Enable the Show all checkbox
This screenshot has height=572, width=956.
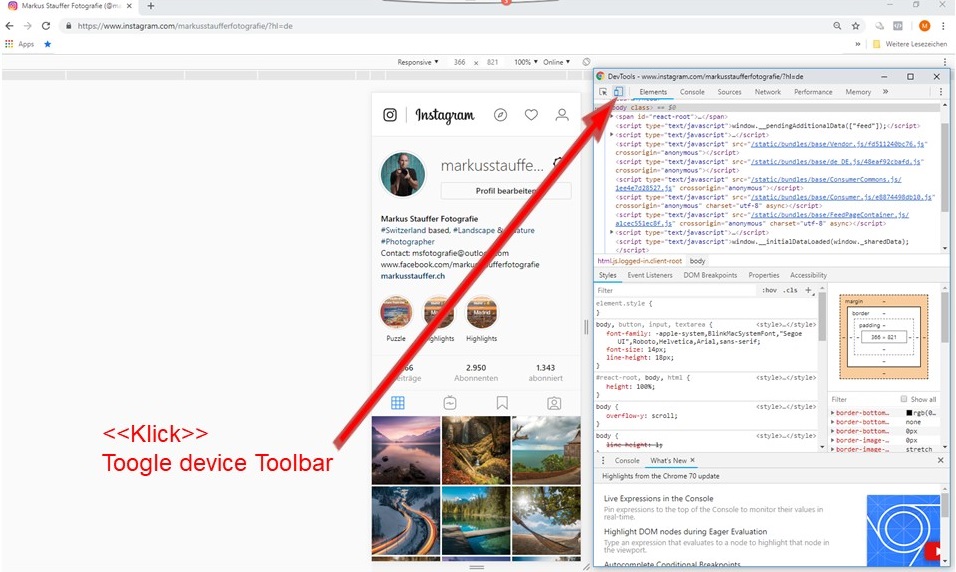(904, 399)
